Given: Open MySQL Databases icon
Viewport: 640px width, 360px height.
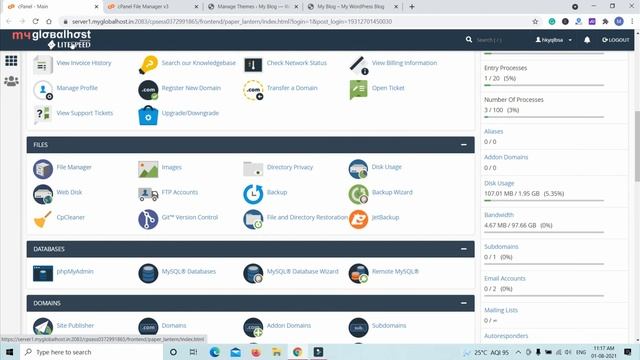Looking at the screenshot, I should pyautogui.click(x=148, y=273).
